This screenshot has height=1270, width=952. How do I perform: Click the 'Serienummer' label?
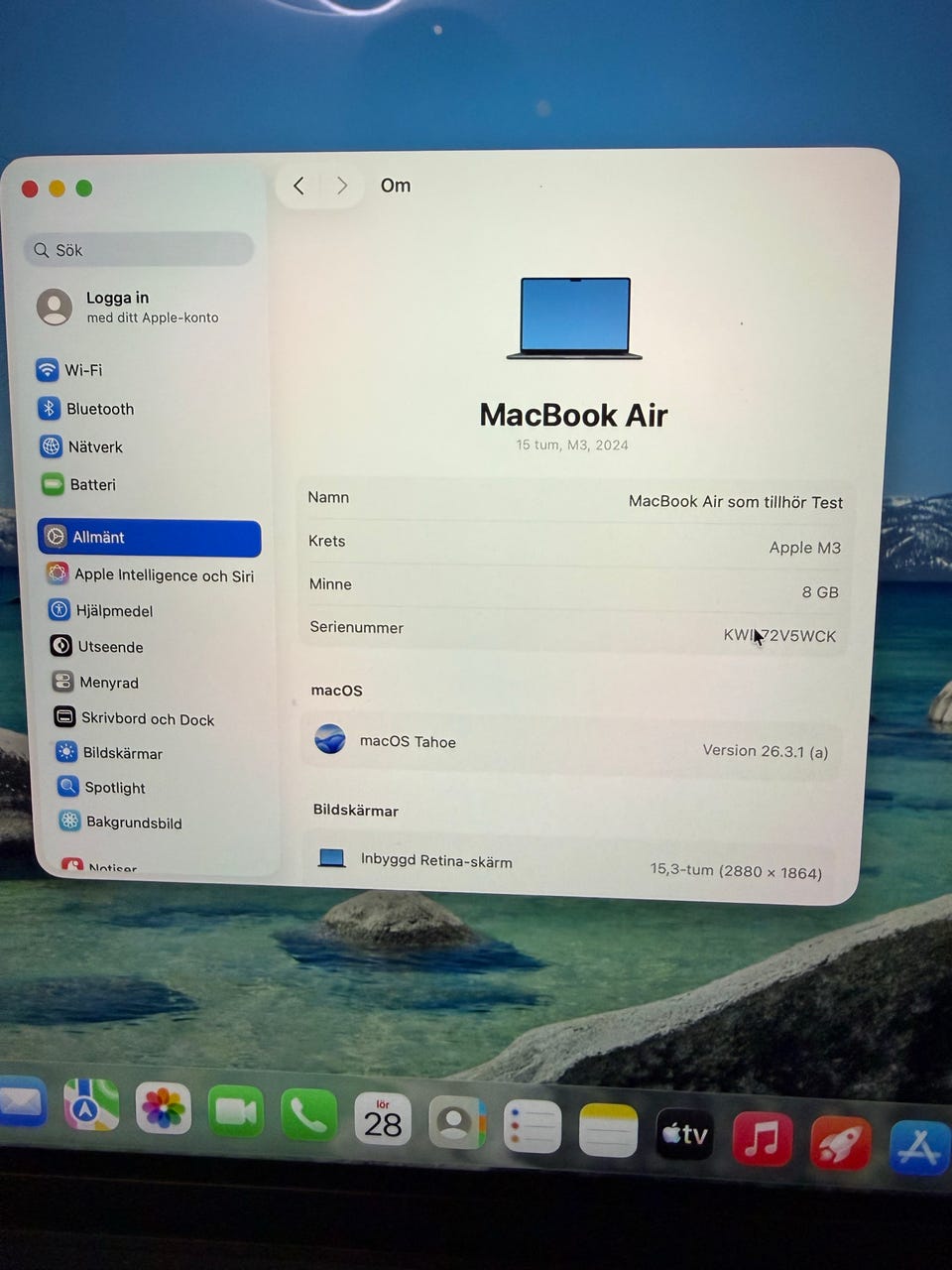(356, 627)
